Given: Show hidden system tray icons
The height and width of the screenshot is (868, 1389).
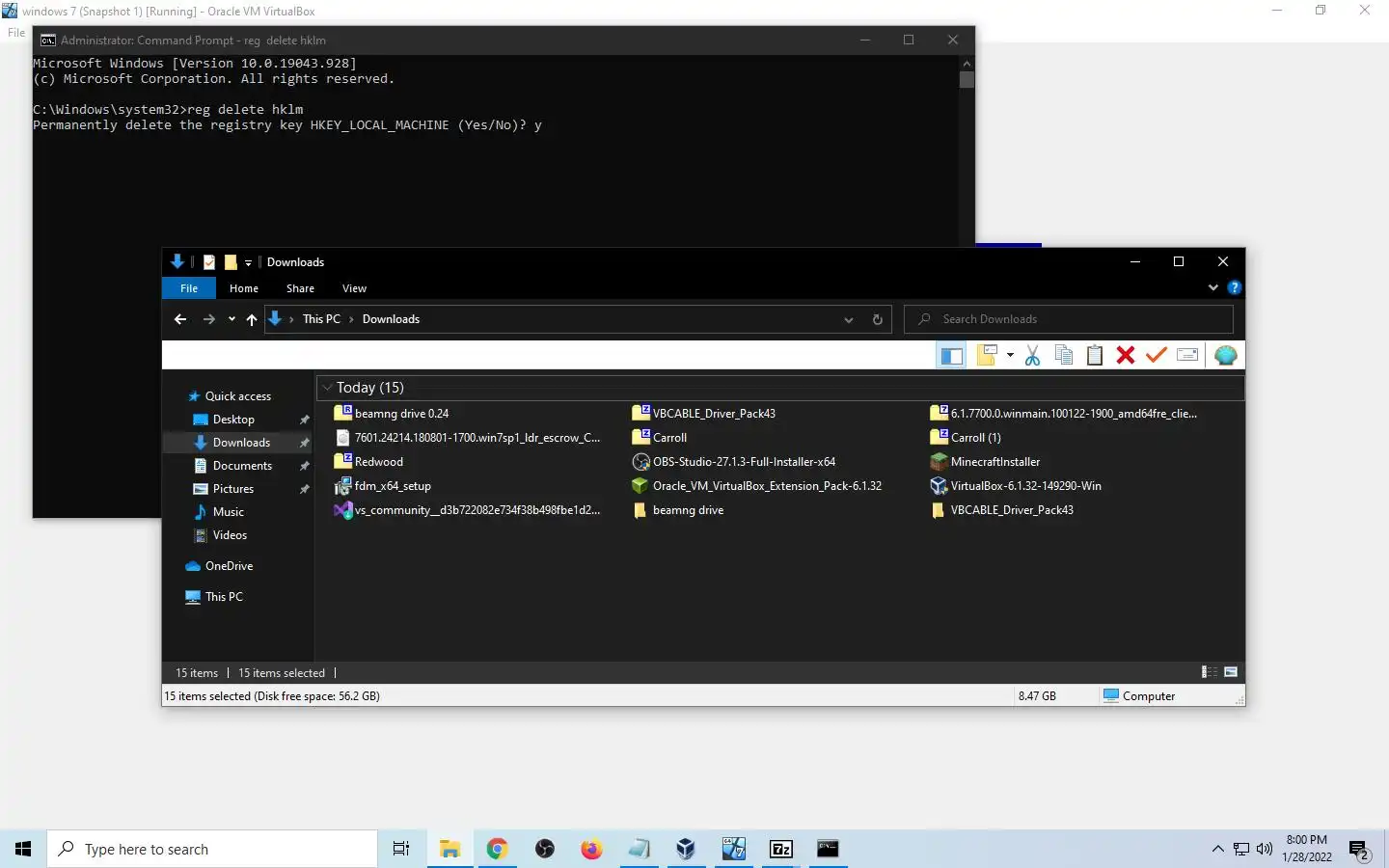Looking at the screenshot, I should [1217, 849].
